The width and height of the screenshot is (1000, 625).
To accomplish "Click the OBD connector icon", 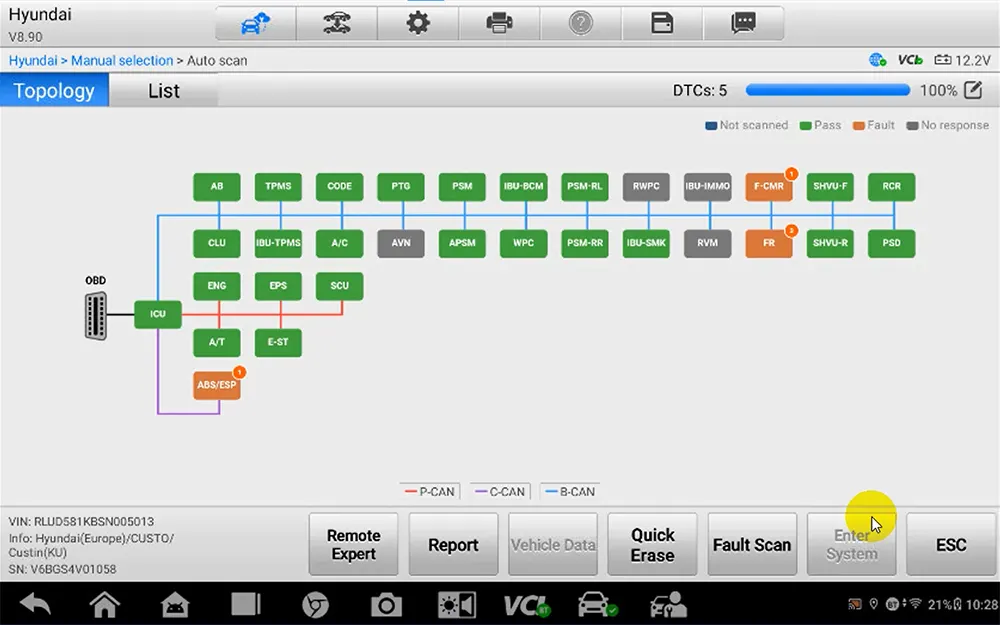I will tap(96, 316).
